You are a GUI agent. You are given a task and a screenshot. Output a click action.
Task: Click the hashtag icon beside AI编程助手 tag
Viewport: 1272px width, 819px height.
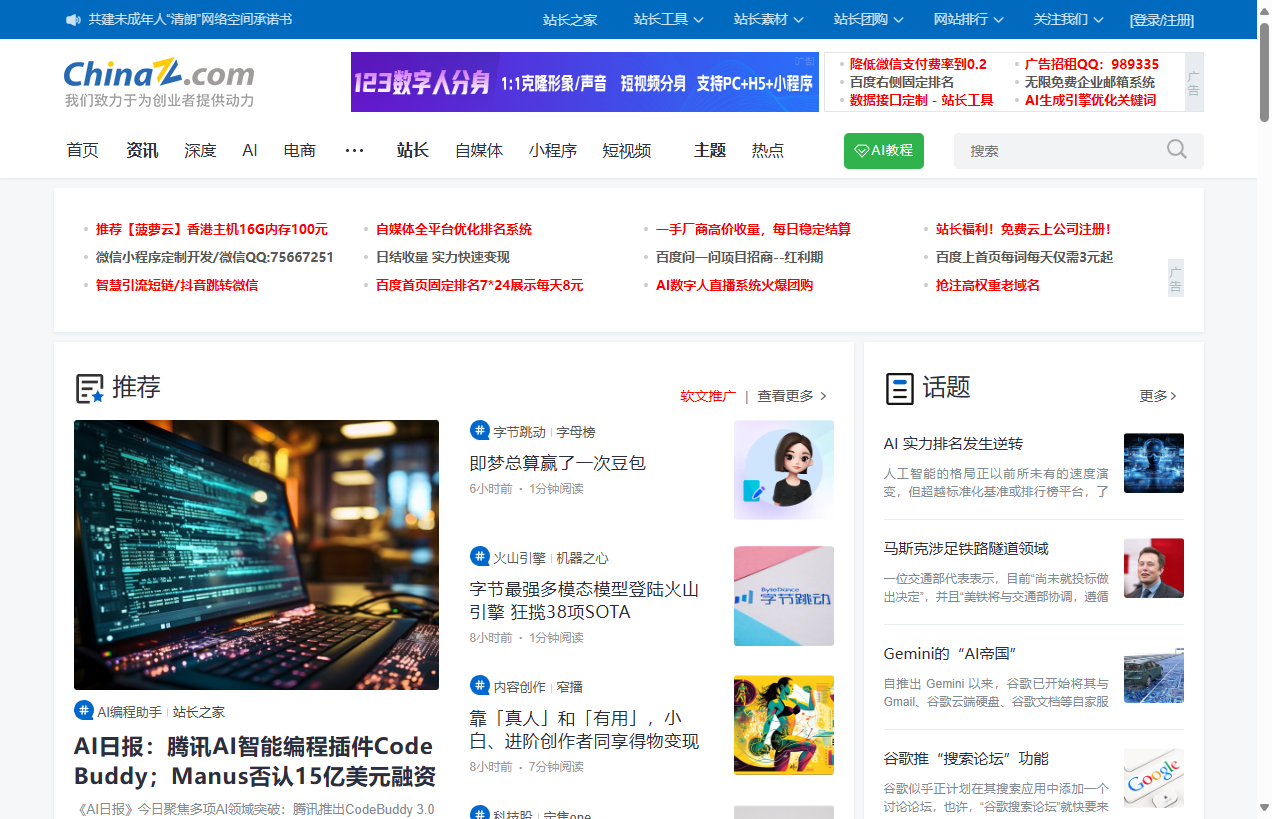[x=83, y=710]
